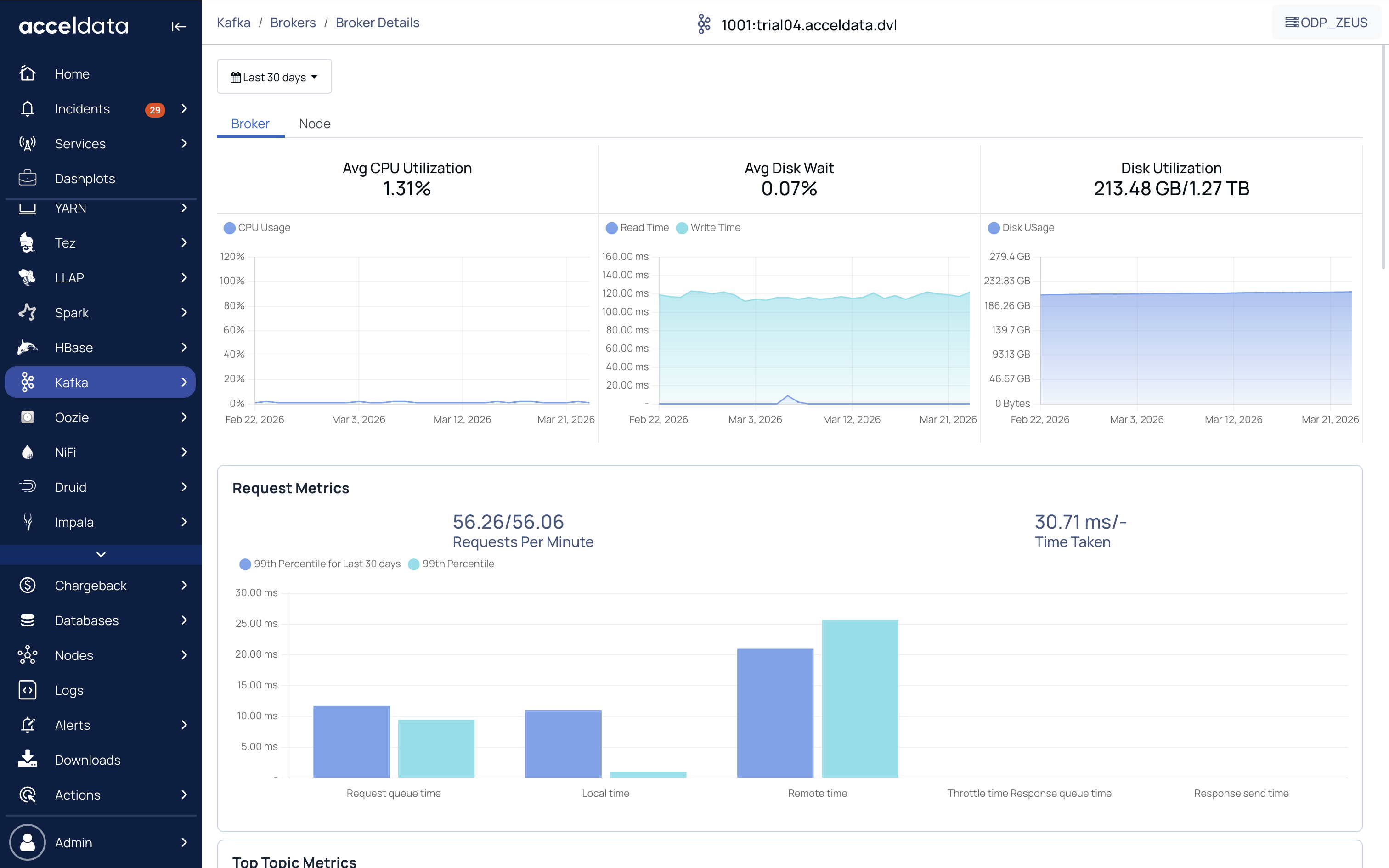This screenshot has width=1389, height=868.
Task: Open Incidents via the bell icon
Action: 28,108
